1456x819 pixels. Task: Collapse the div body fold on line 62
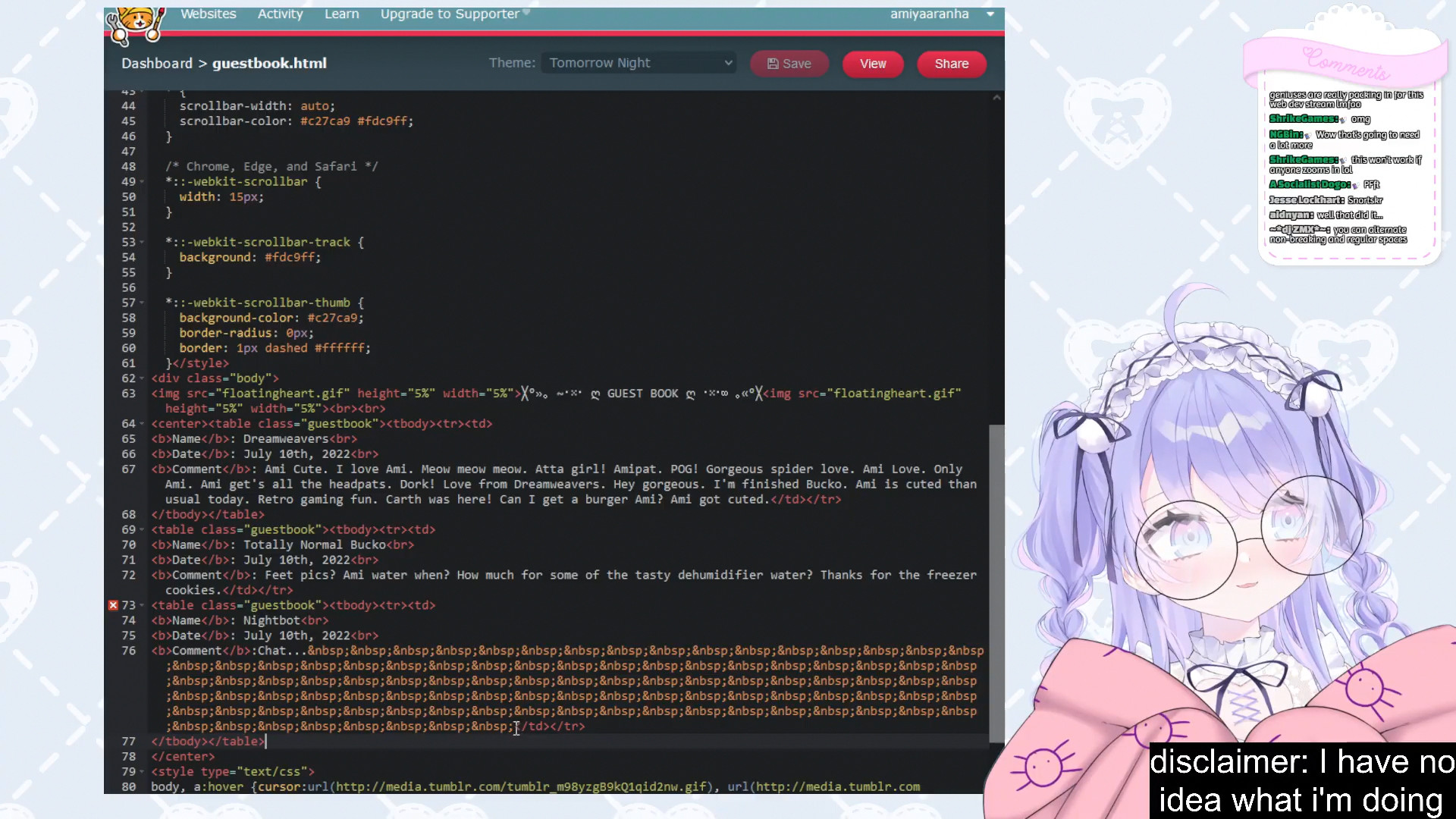142,378
